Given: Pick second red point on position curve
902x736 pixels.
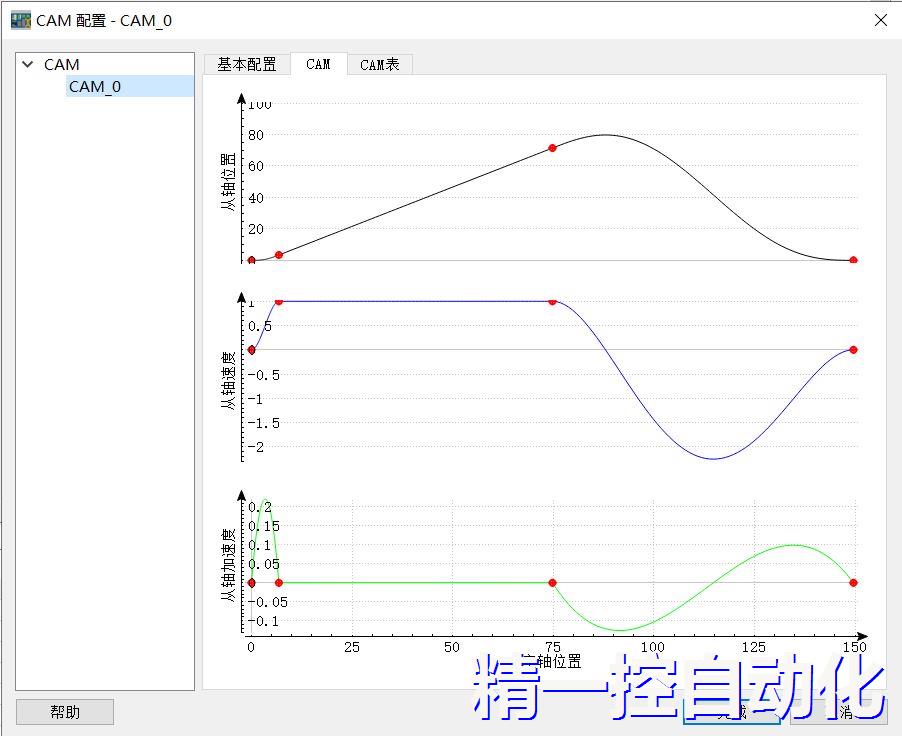Looking at the screenshot, I should 279,255.
